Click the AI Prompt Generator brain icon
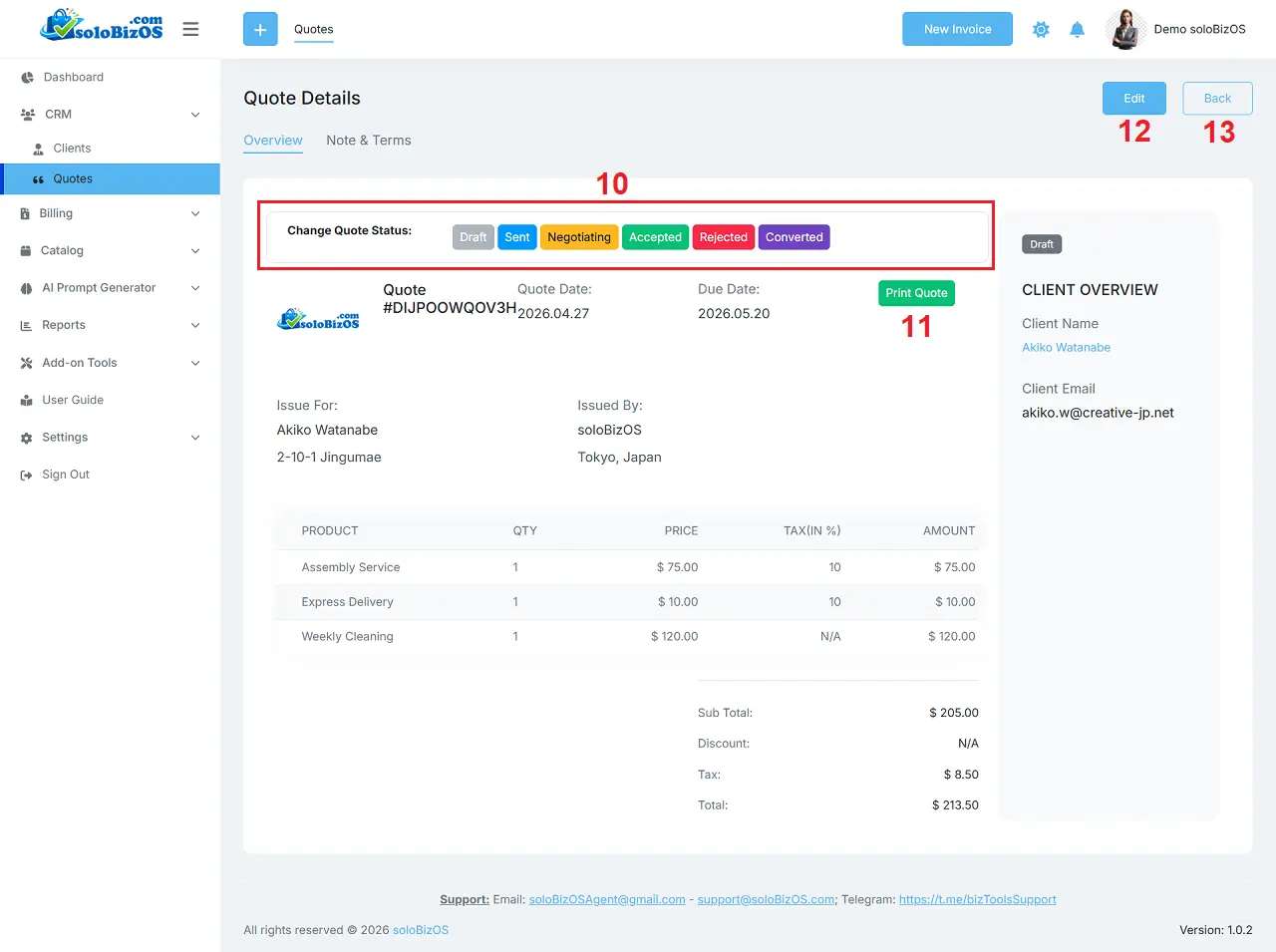This screenshot has height=952, width=1276. pyautogui.click(x=26, y=288)
